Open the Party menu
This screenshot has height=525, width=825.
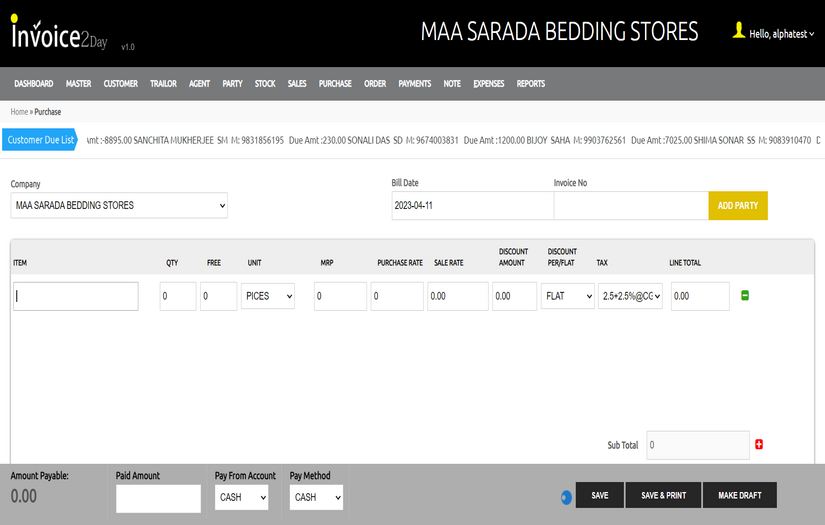232,84
